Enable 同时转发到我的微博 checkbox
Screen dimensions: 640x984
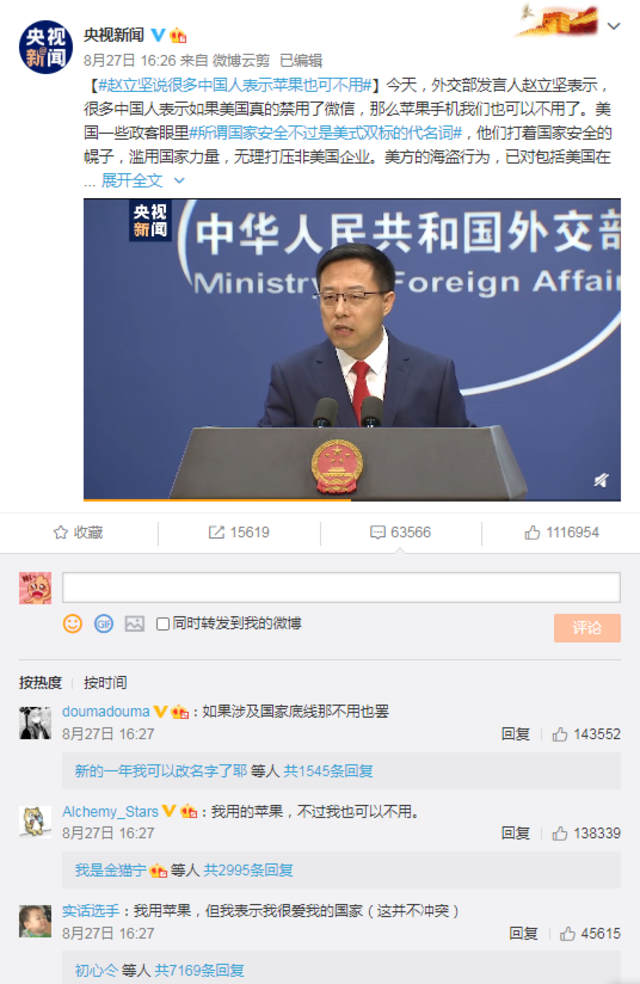(x=163, y=624)
